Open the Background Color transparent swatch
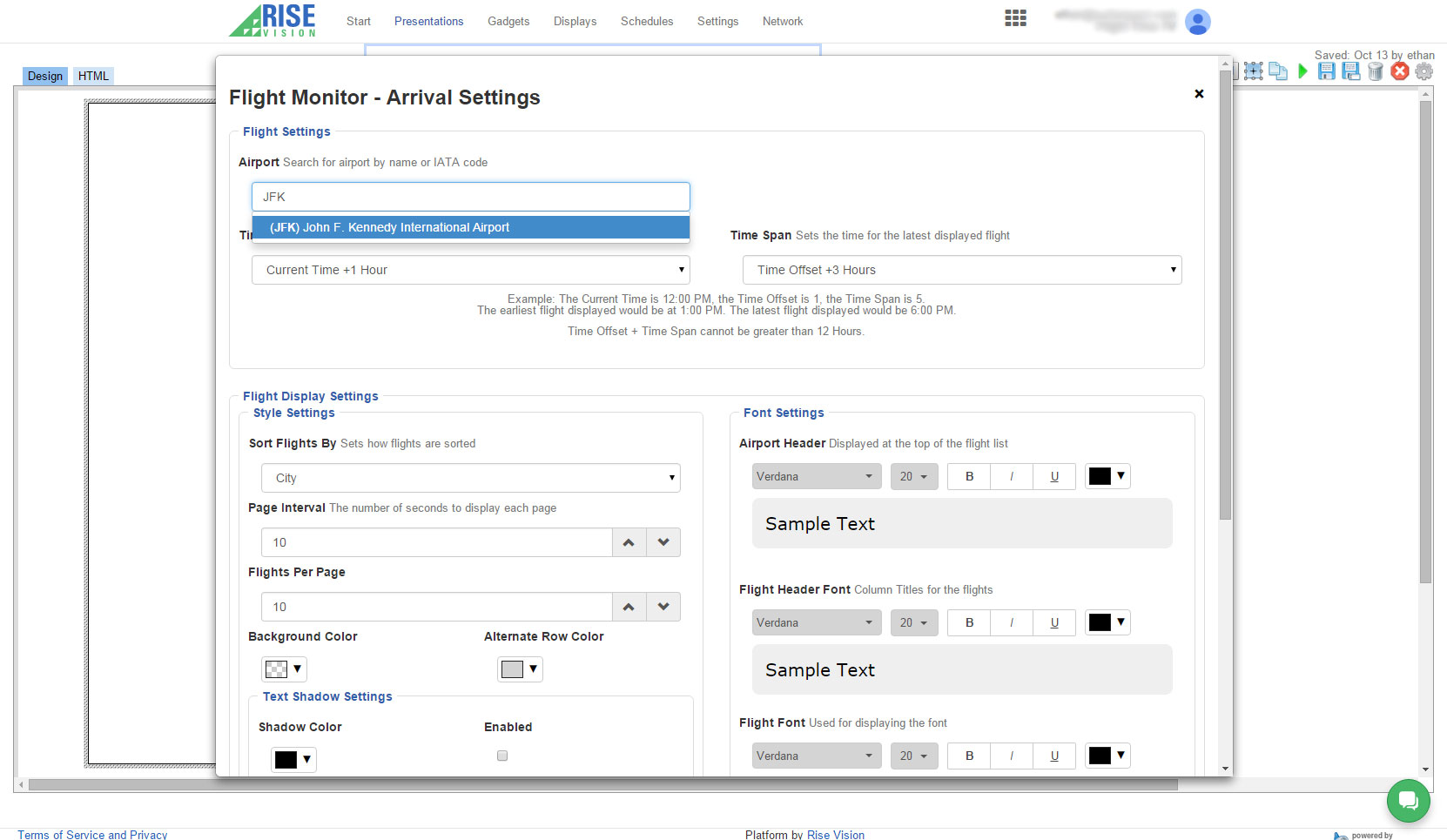This screenshot has width=1447, height=840. pos(284,669)
